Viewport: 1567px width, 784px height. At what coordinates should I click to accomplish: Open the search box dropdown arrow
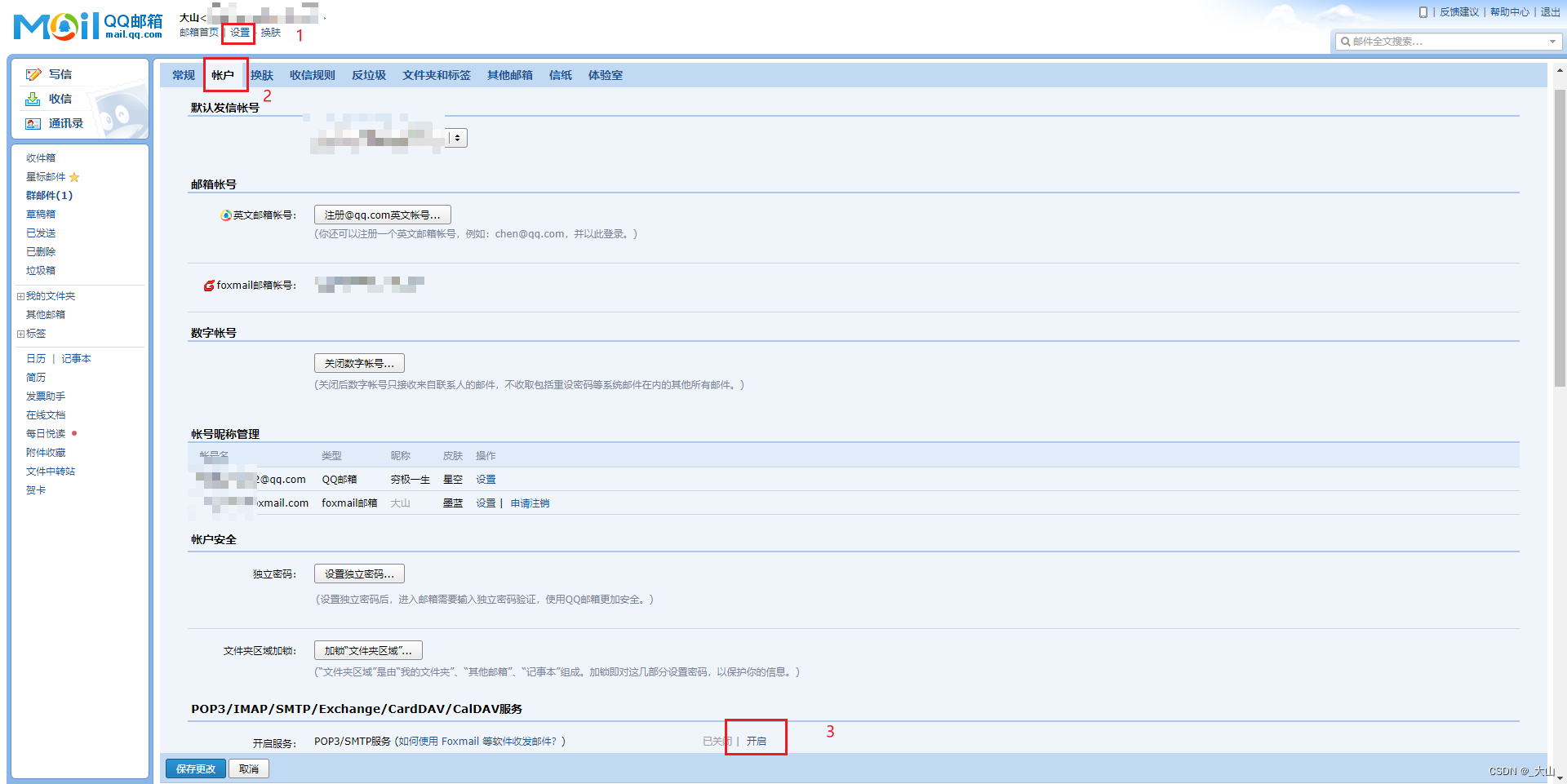tap(1552, 42)
